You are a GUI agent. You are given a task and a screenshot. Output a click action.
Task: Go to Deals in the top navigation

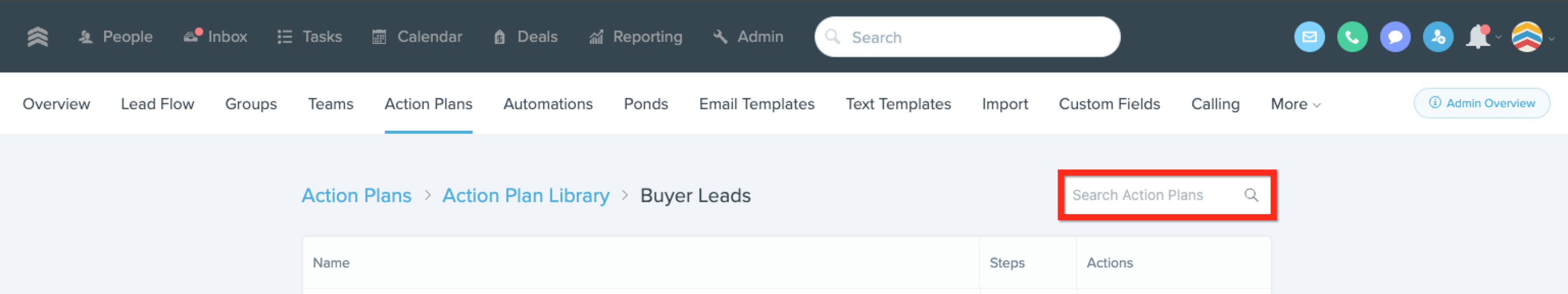pos(525,37)
